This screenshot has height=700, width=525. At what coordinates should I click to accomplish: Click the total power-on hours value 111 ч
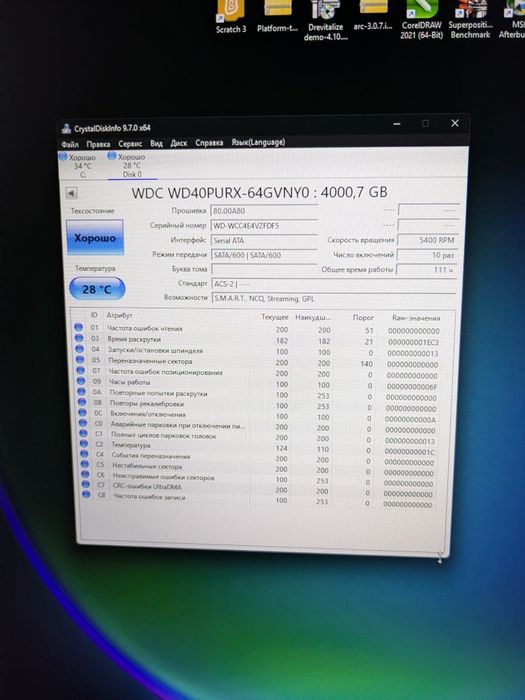426,270
